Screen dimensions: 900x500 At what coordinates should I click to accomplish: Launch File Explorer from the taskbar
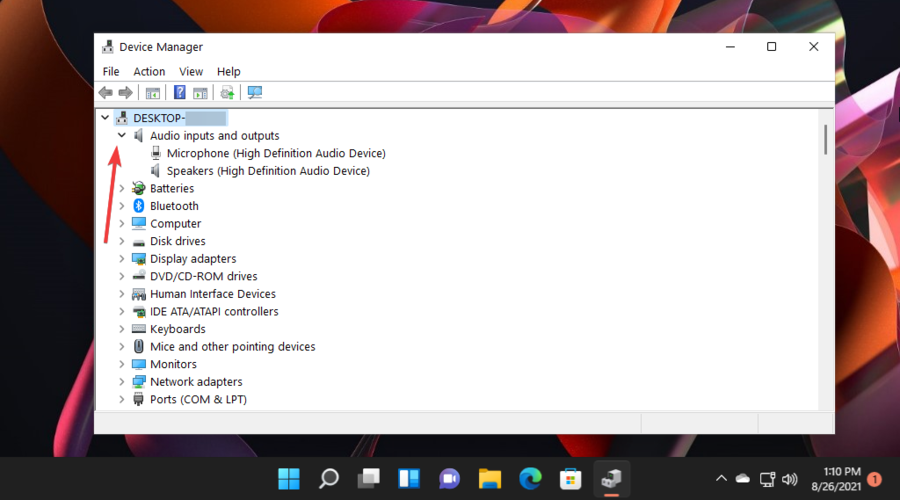pyautogui.click(x=490, y=478)
